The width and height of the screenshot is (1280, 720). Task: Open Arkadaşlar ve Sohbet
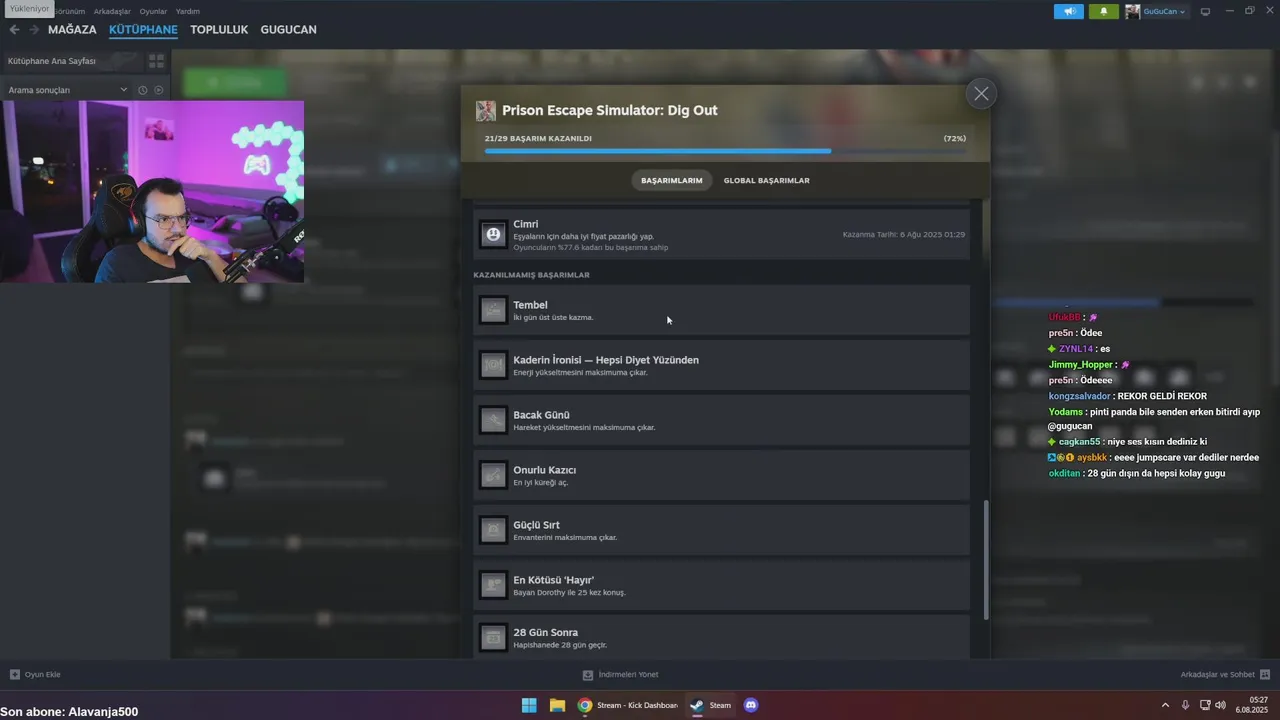[1225, 675]
